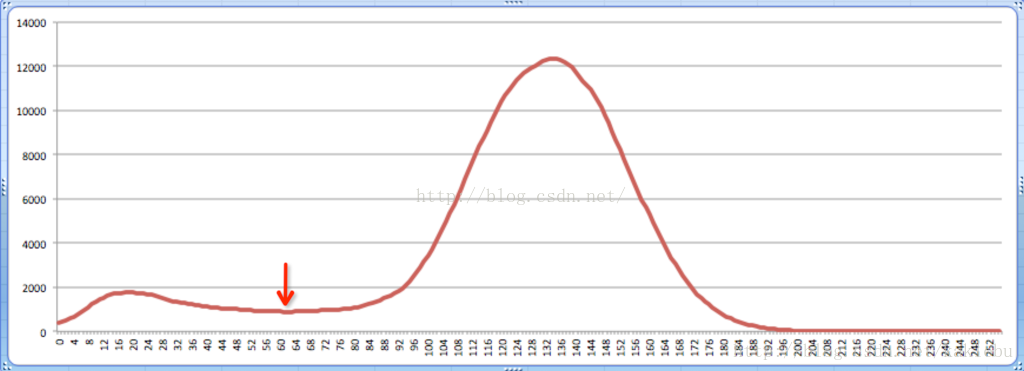Select horizontal axis label 152
This screenshot has height=371, width=1024.
(621, 346)
